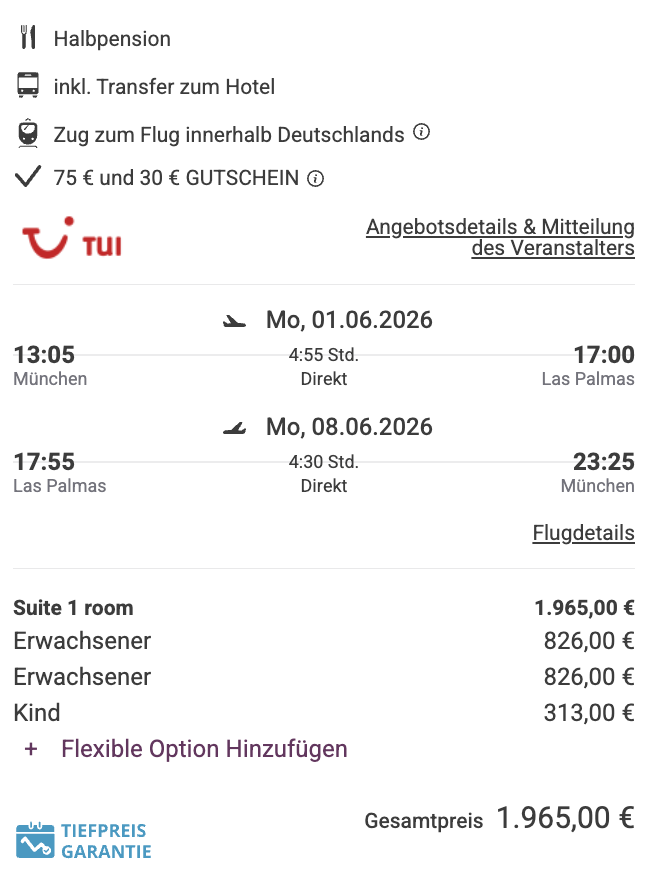Open the Angebotsdetails link
The height and width of the screenshot is (872, 652).
pos(500,227)
